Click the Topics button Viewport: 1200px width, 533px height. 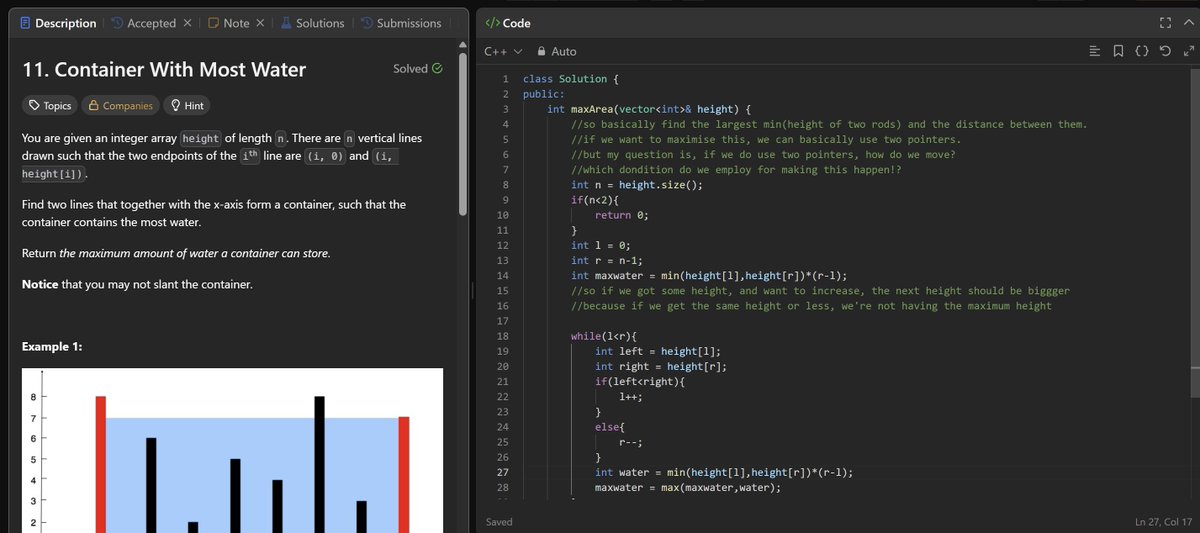pos(50,105)
